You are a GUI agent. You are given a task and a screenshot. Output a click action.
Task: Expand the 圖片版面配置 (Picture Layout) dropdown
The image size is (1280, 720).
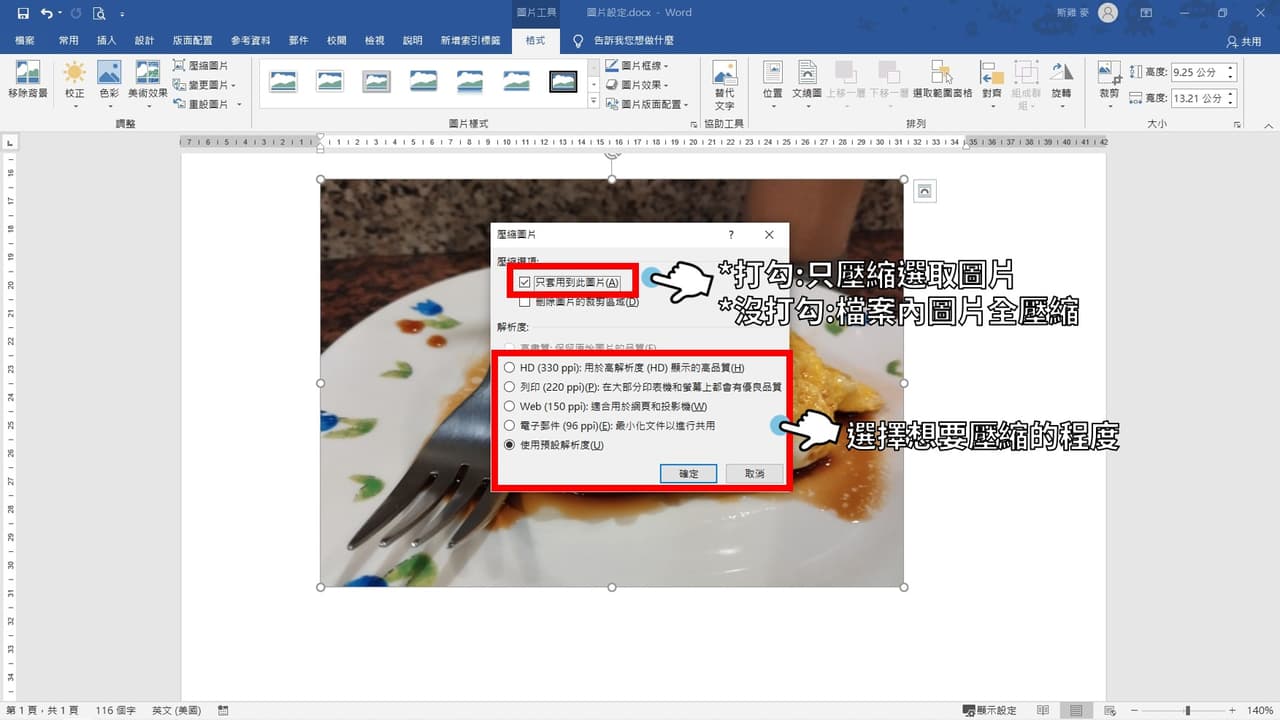click(x=686, y=104)
